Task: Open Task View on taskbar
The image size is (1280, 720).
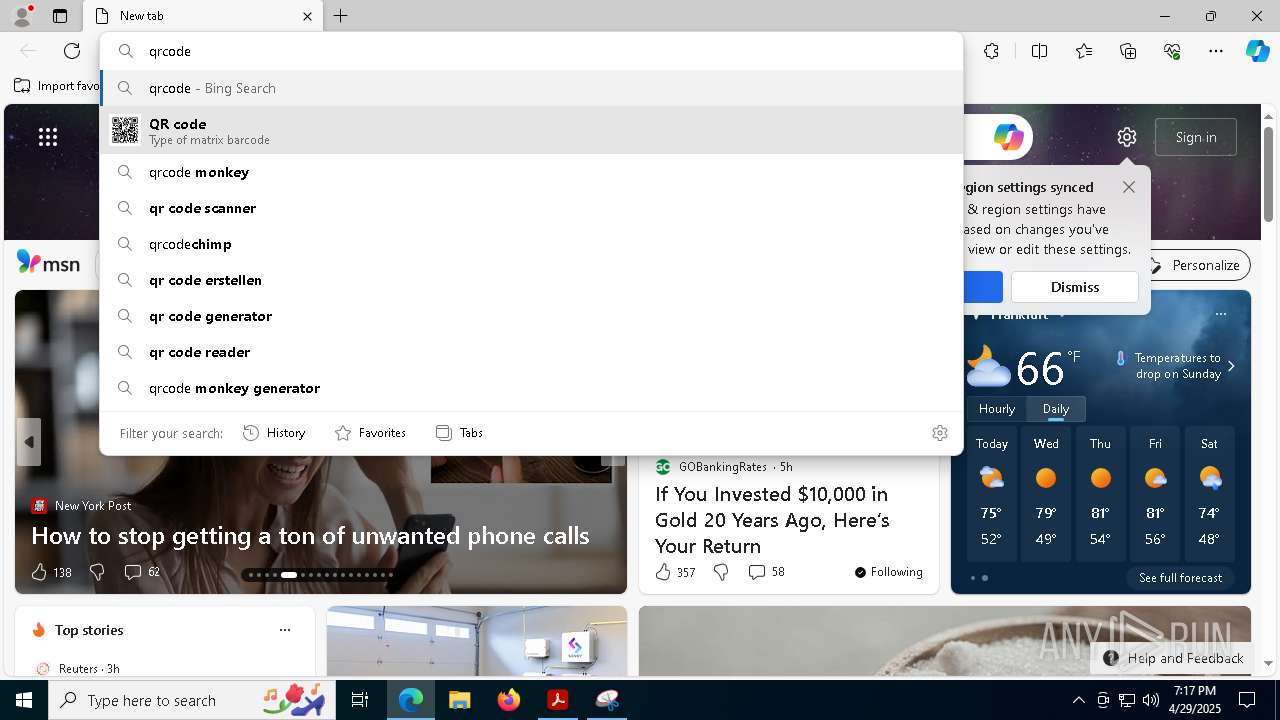Action: [360, 700]
